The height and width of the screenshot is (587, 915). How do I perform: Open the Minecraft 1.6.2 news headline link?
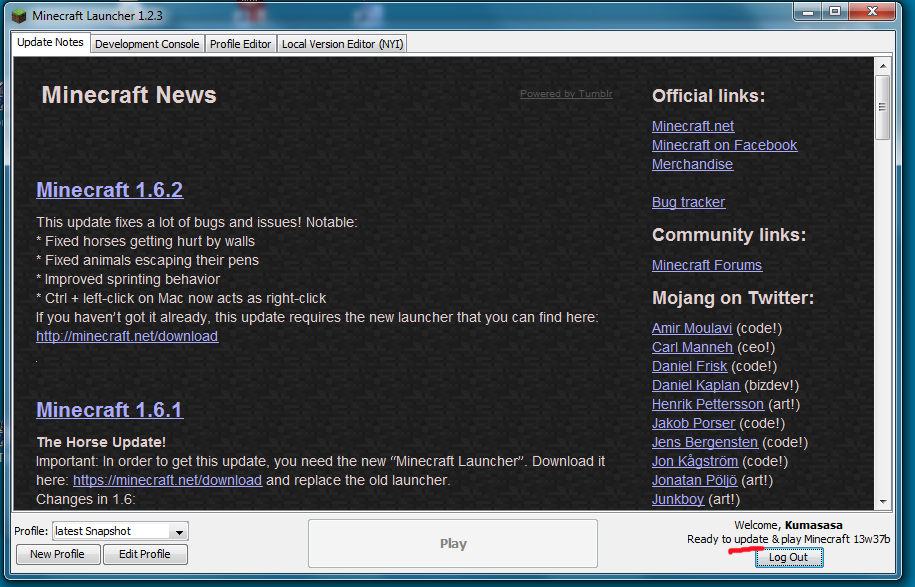110,190
